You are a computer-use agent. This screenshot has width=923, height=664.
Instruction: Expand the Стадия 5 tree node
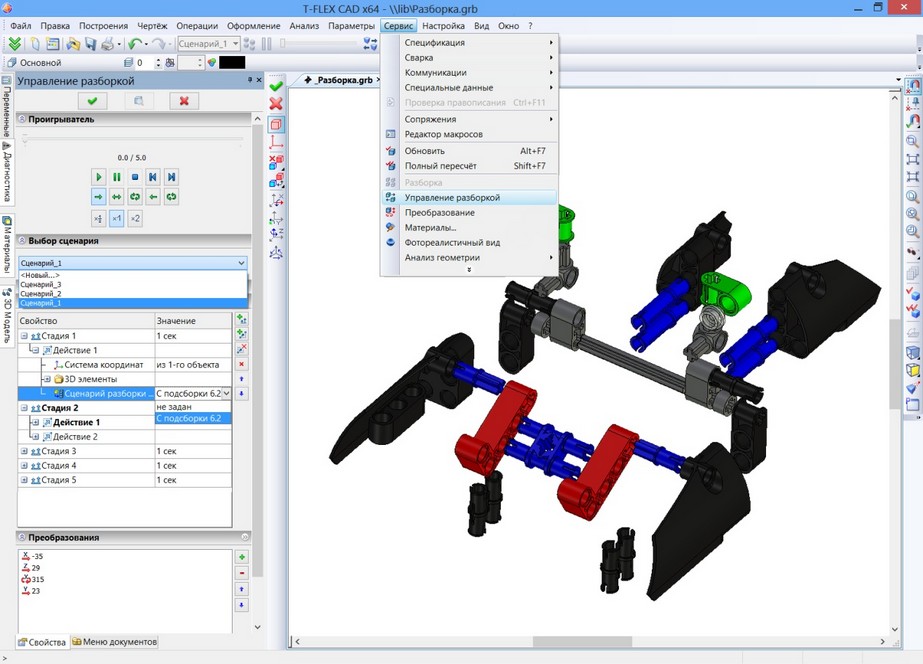coord(24,480)
